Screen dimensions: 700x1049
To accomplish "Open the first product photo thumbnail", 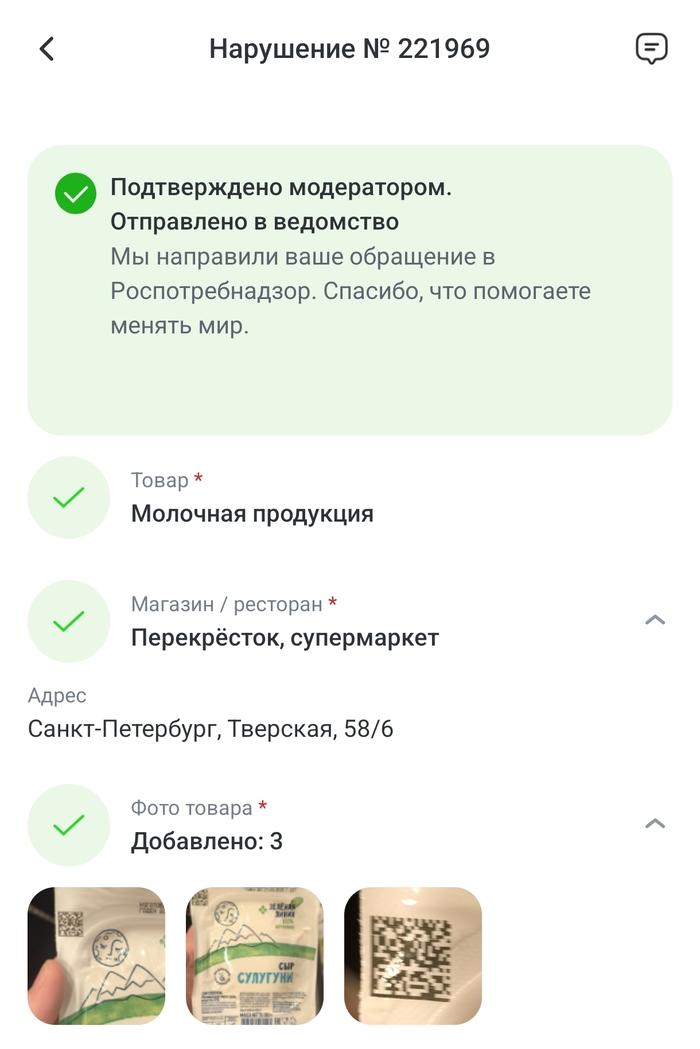I will click(x=96, y=956).
